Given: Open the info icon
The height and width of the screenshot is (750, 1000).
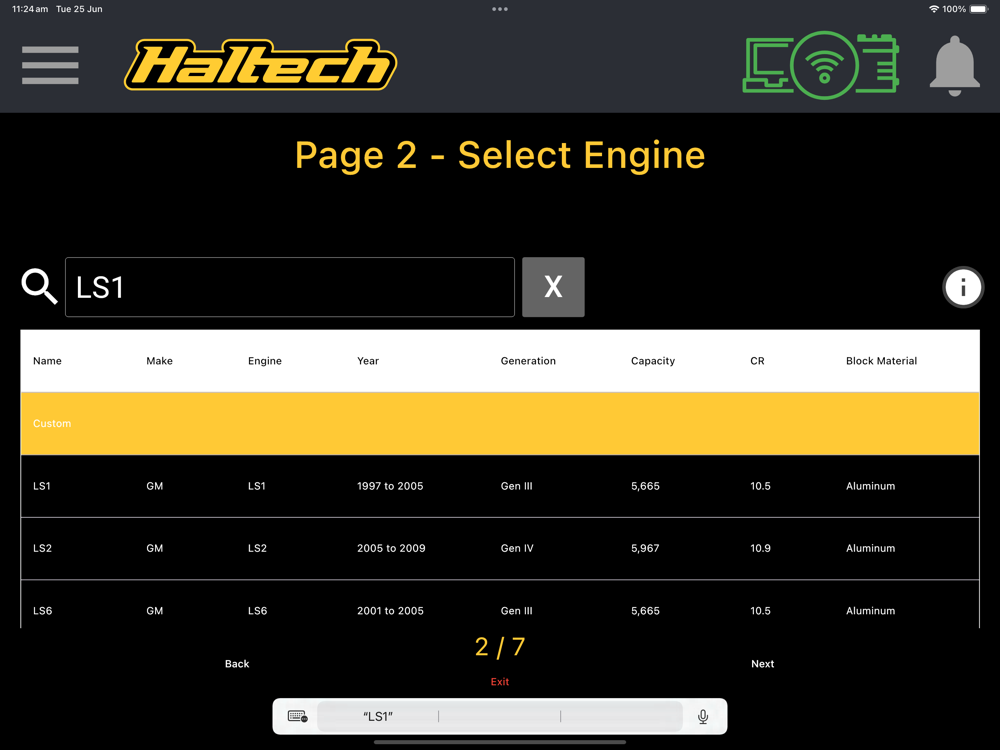Looking at the screenshot, I should click(963, 287).
